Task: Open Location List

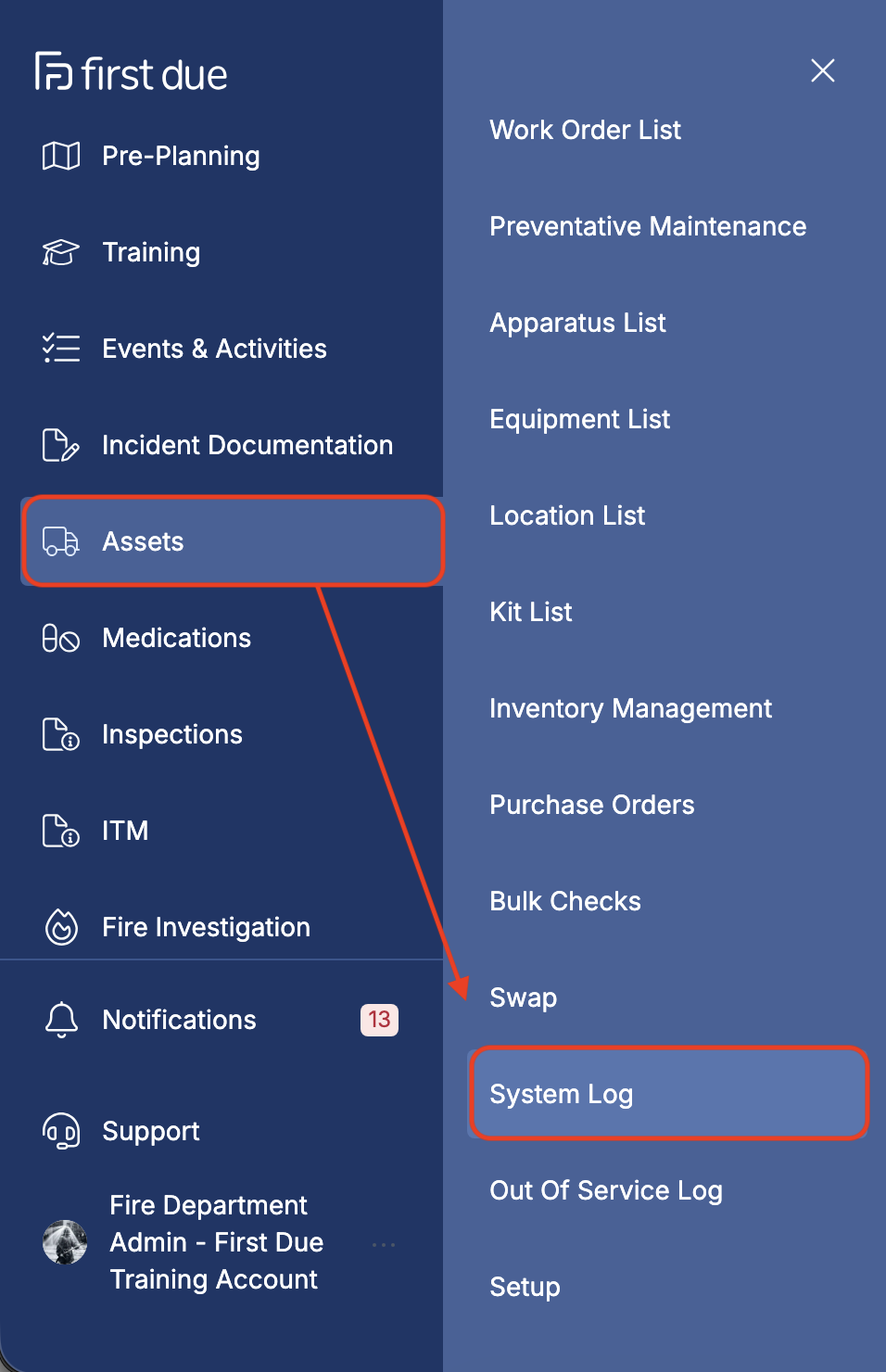Action: [x=567, y=515]
